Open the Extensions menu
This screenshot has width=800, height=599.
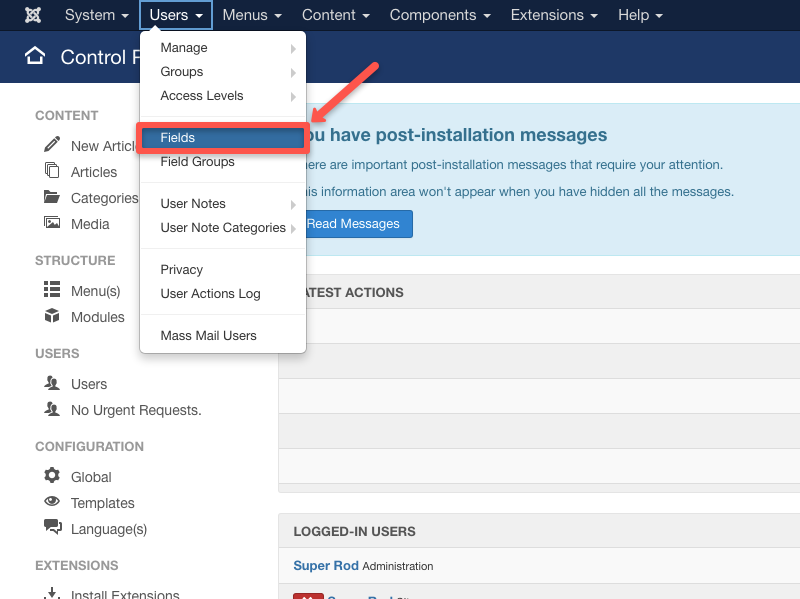(x=548, y=15)
